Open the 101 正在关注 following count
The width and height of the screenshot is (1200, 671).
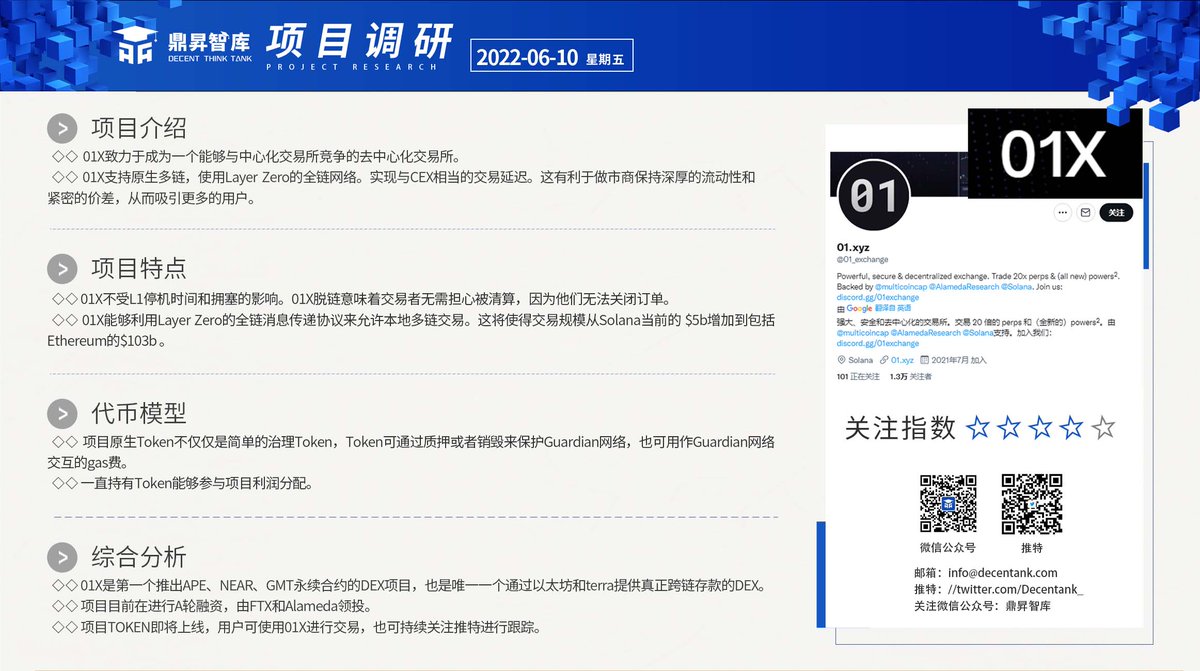858,376
